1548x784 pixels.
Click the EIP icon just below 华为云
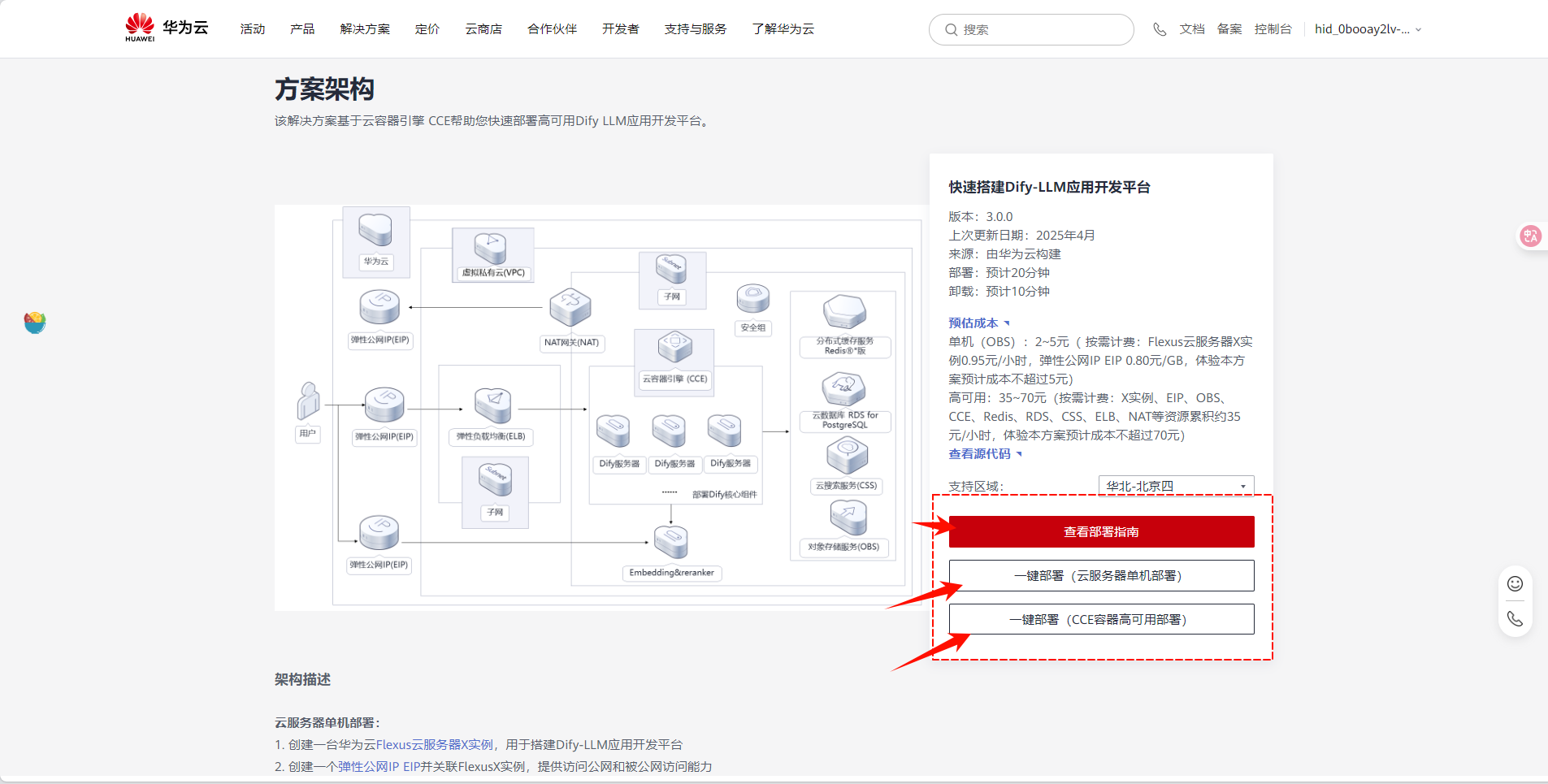[x=379, y=308]
